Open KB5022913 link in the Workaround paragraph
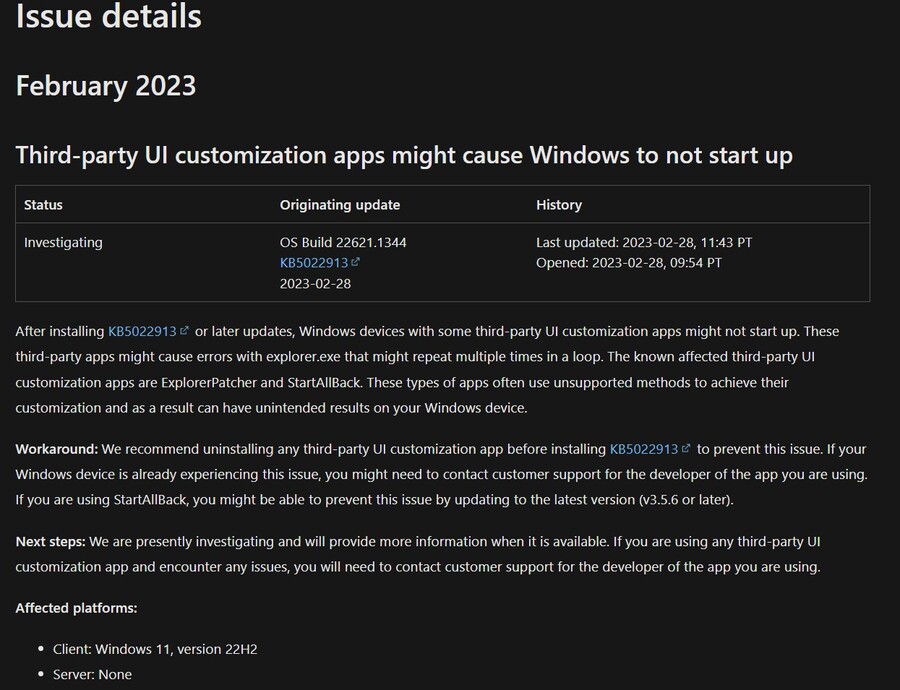 pos(643,449)
